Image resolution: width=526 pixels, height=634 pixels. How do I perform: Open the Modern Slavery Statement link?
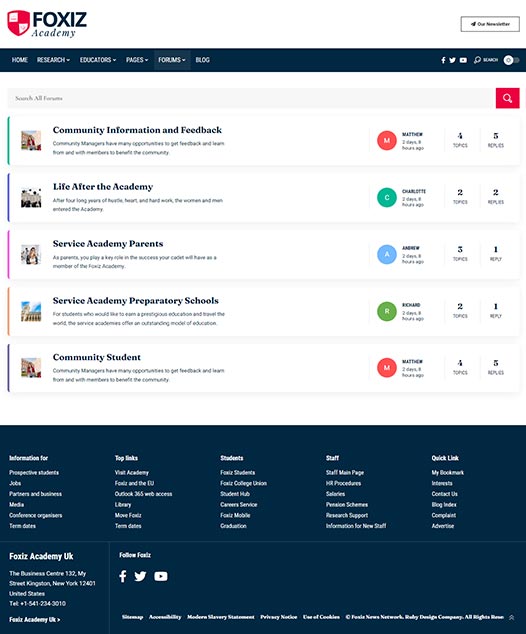(x=221, y=617)
